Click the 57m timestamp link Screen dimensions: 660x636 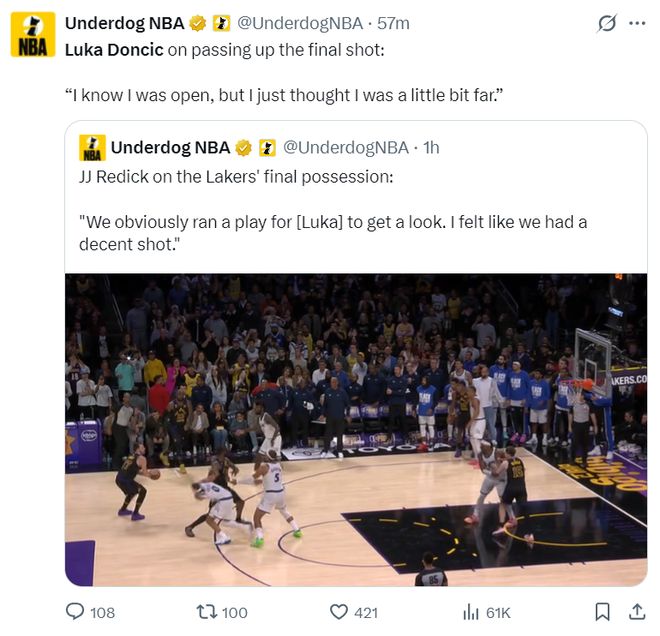(x=393, y=24)
